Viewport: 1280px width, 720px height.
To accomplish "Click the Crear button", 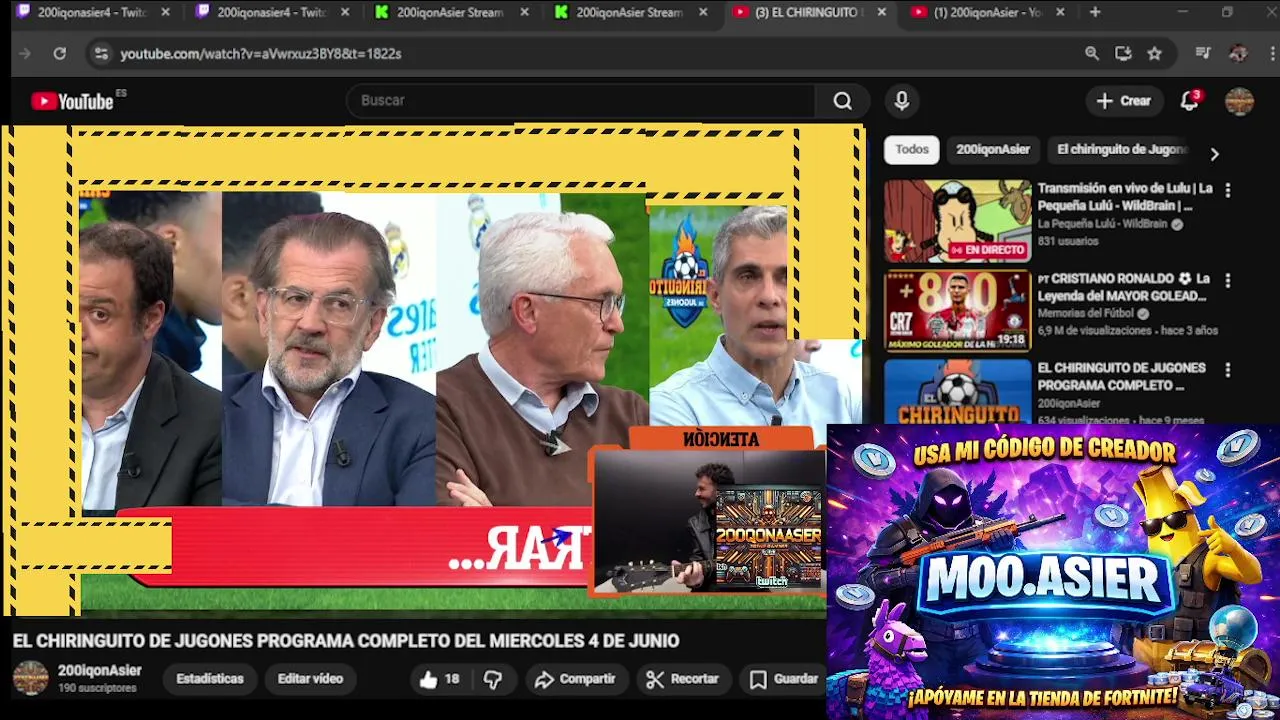I will (1124, 101).
